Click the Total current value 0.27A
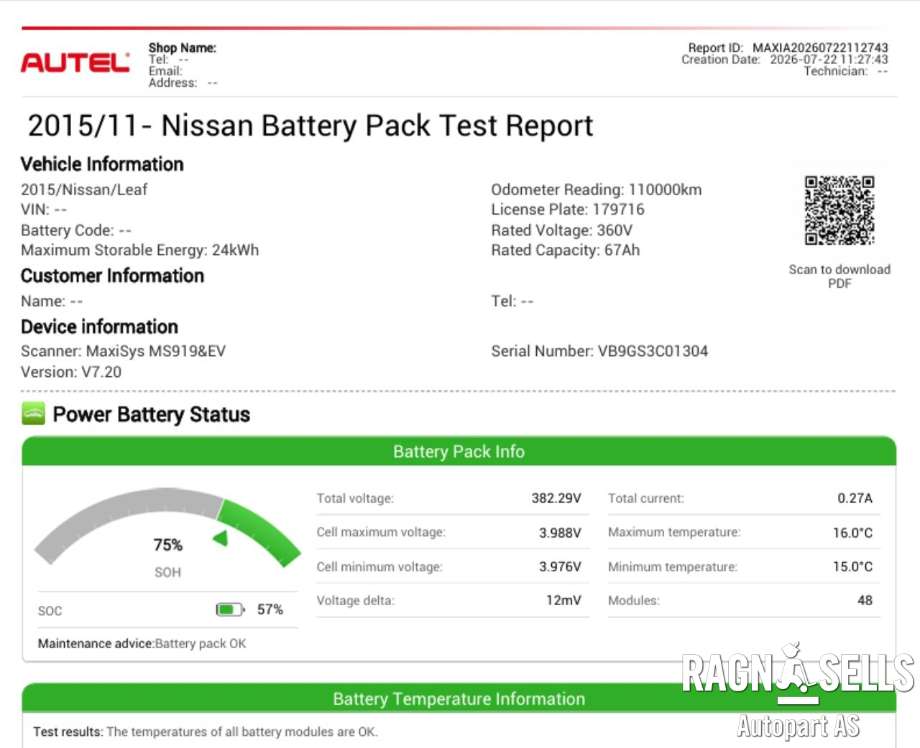This screenshot has height=748, width=920. click(855, 498)
